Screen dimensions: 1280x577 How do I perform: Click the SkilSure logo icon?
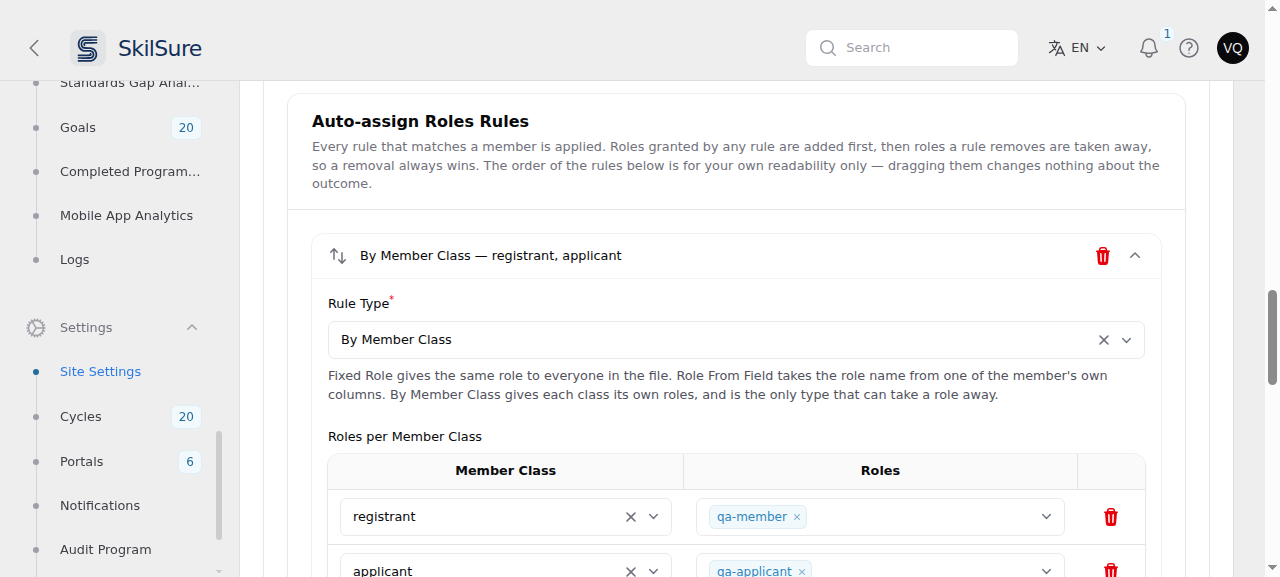click(x=88, y=48)
